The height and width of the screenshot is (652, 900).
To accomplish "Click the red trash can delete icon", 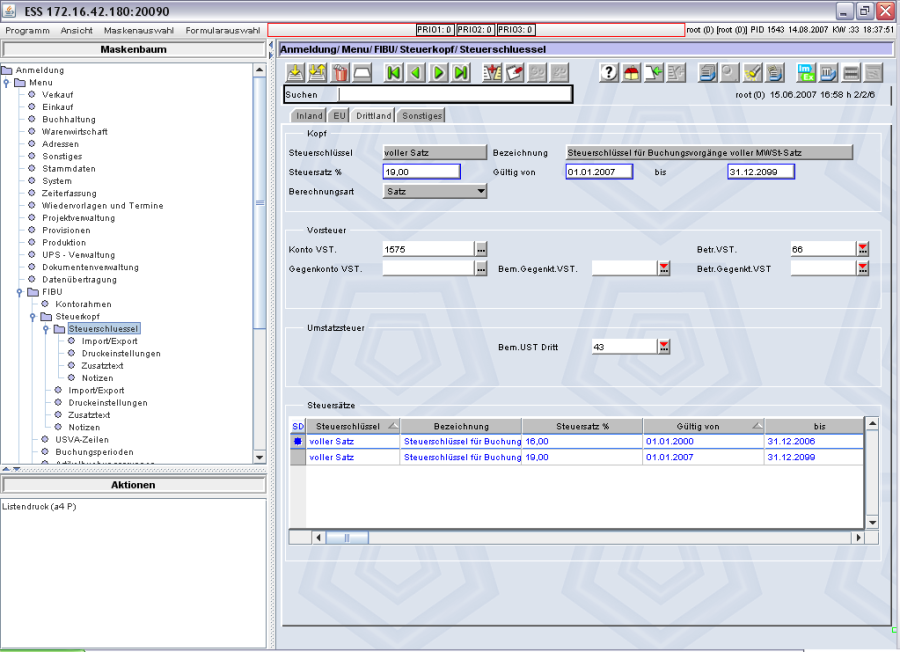I will pyautogui.click(x=340, y=73).
